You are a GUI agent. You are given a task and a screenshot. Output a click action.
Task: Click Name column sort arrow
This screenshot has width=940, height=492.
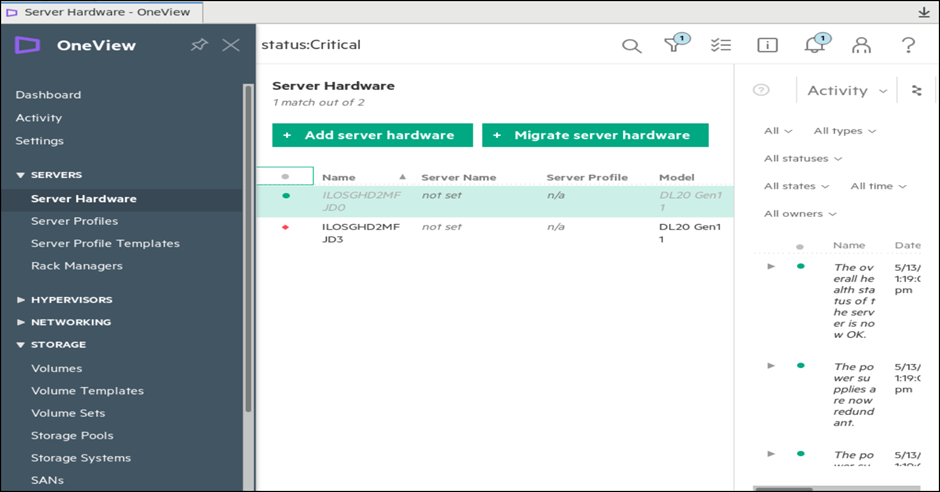402,177
